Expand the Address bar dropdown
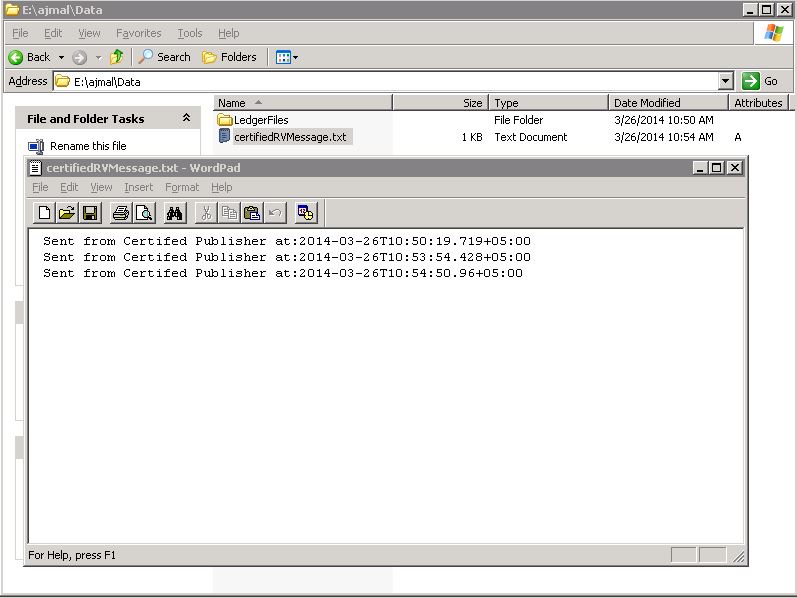 (726, 81)
